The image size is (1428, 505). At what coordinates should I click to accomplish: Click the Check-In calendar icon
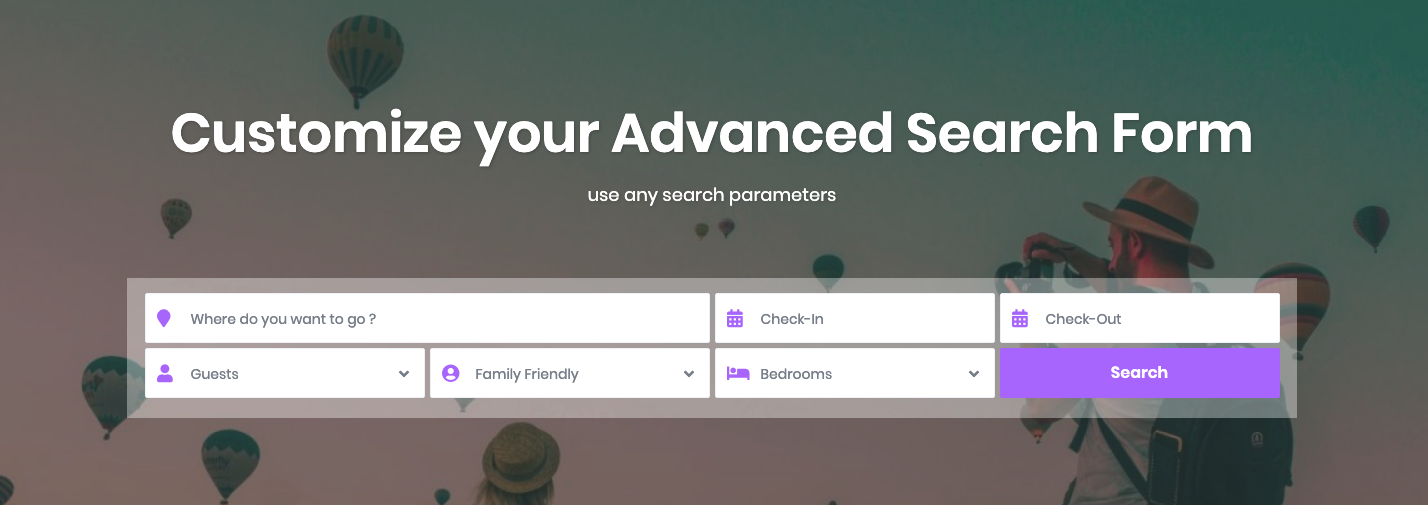tap(735, 319)
